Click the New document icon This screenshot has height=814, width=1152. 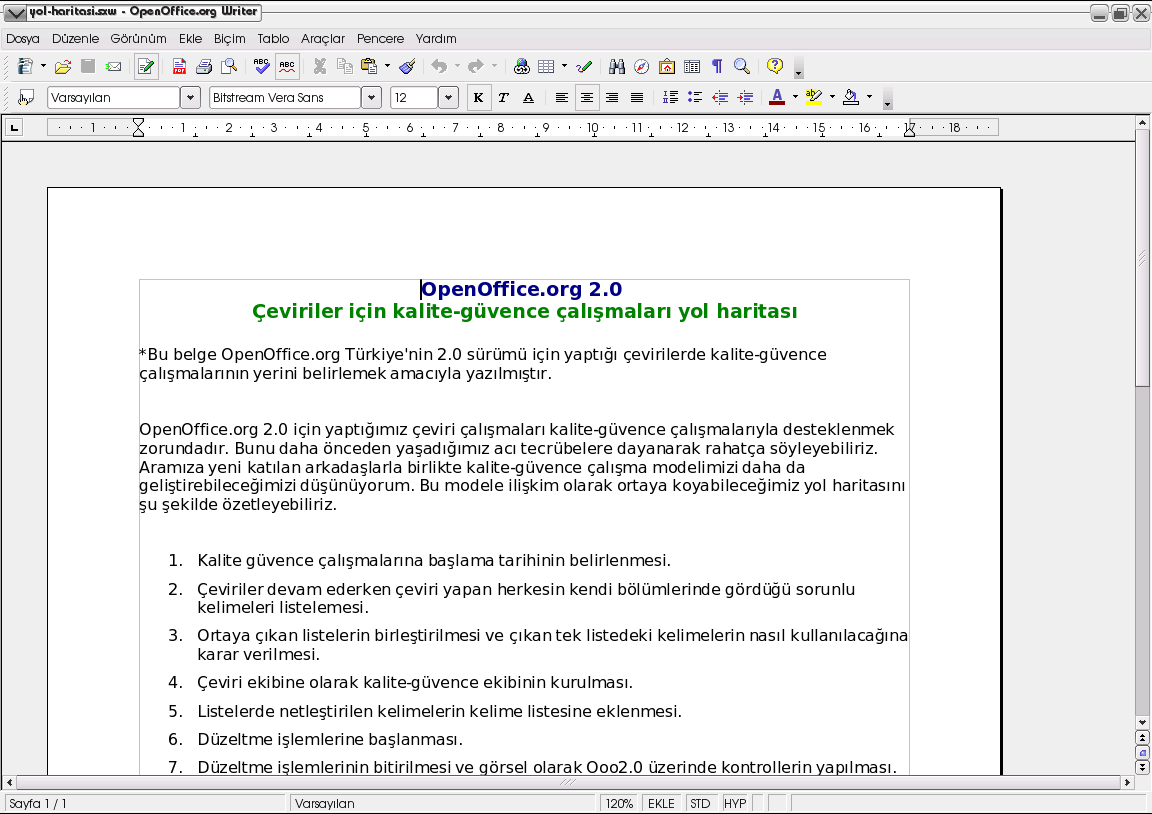point(25,66)
